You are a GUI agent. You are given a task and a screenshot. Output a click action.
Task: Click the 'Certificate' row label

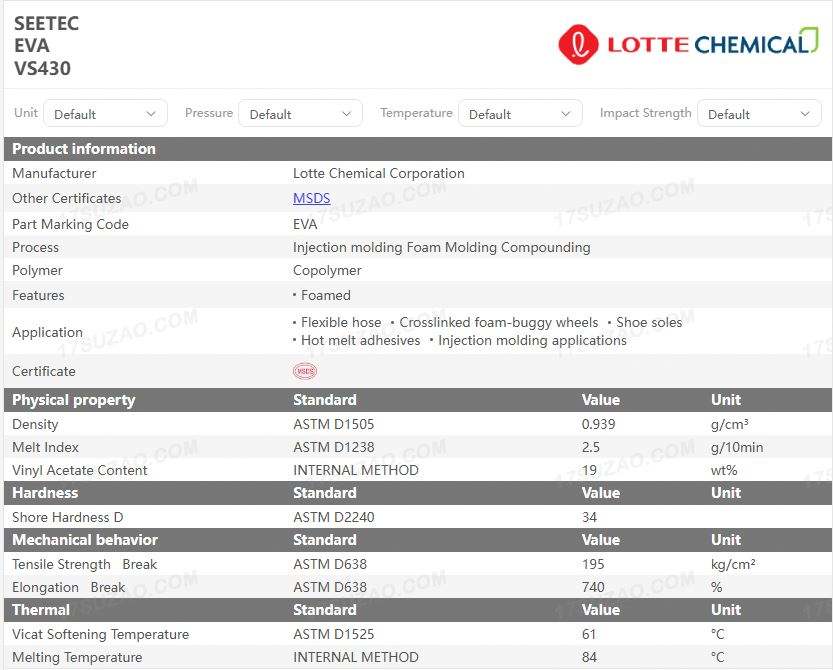[44, 371]
